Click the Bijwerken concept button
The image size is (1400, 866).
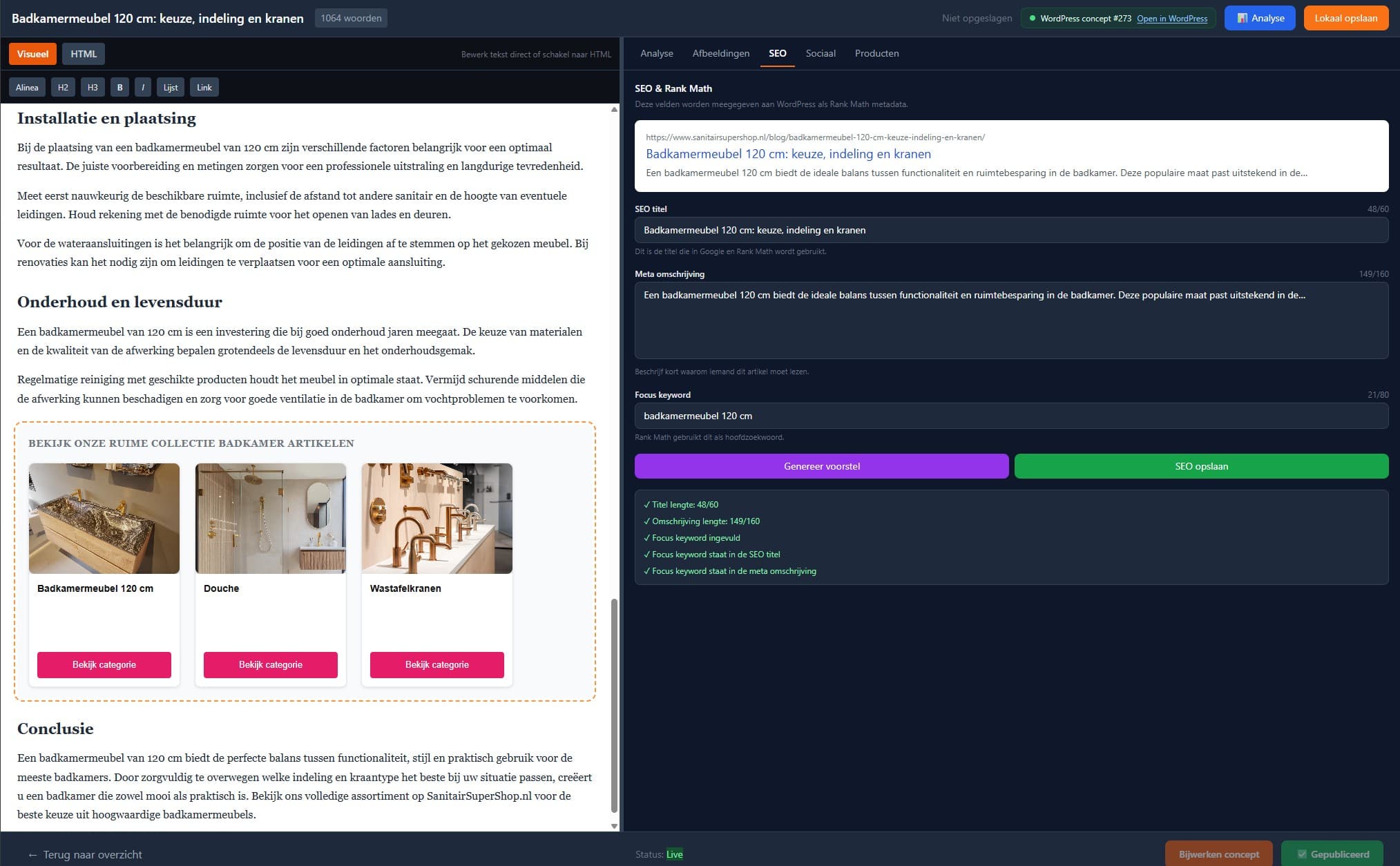coord(1218,854)
